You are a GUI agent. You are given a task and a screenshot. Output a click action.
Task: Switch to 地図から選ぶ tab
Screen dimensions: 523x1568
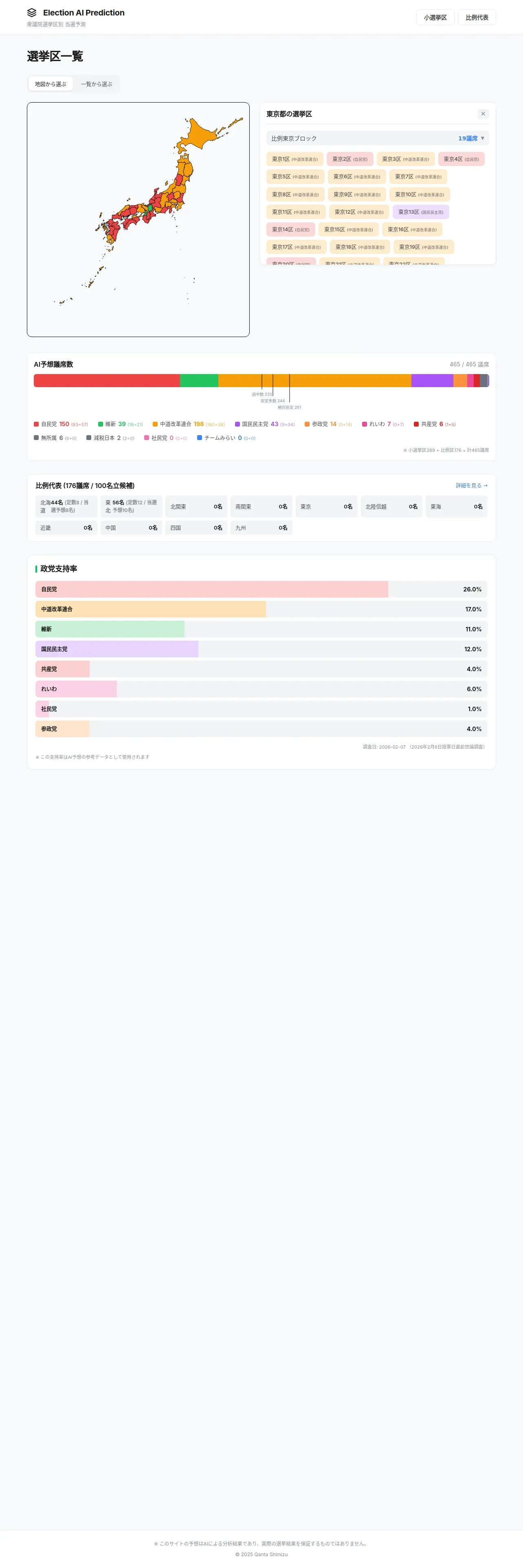click(51, 84)
